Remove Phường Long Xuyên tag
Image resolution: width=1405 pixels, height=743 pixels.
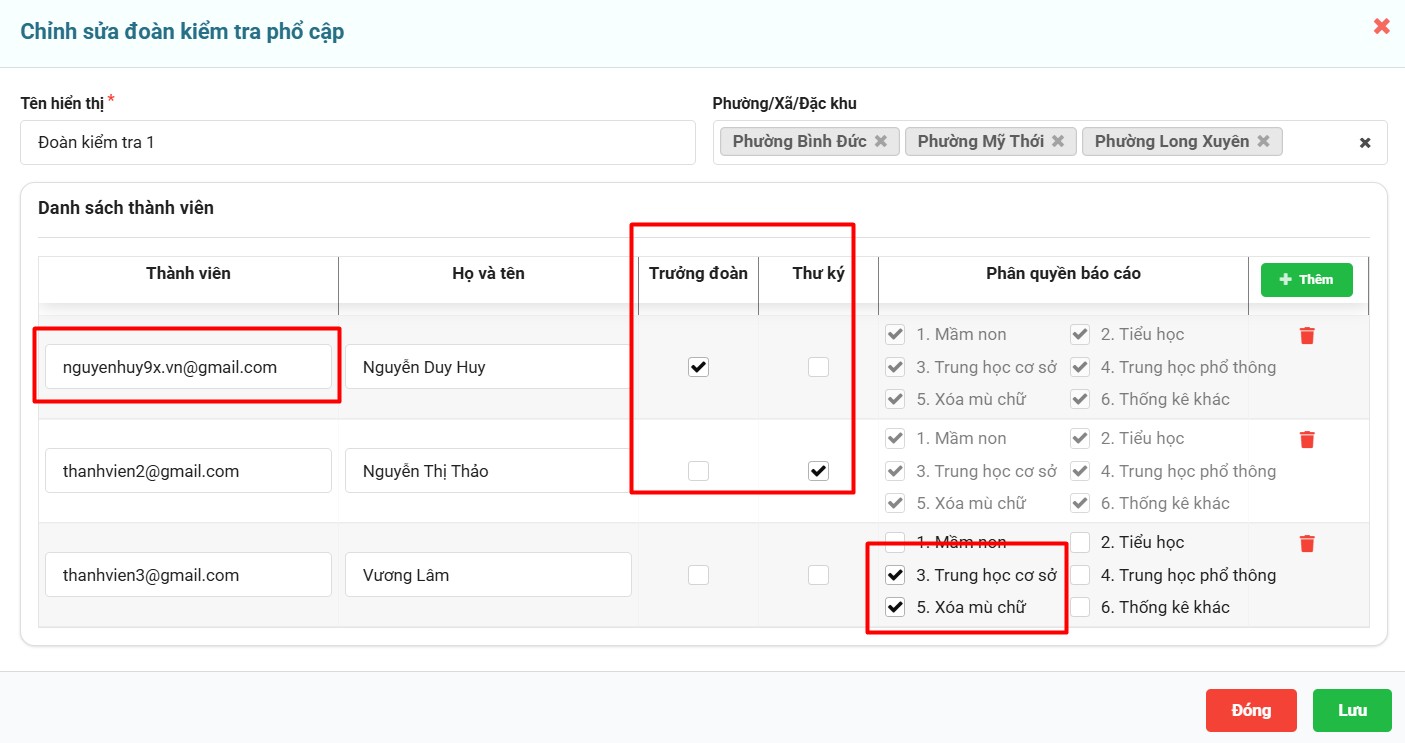pyautogui.click(x=1263, y=142)
